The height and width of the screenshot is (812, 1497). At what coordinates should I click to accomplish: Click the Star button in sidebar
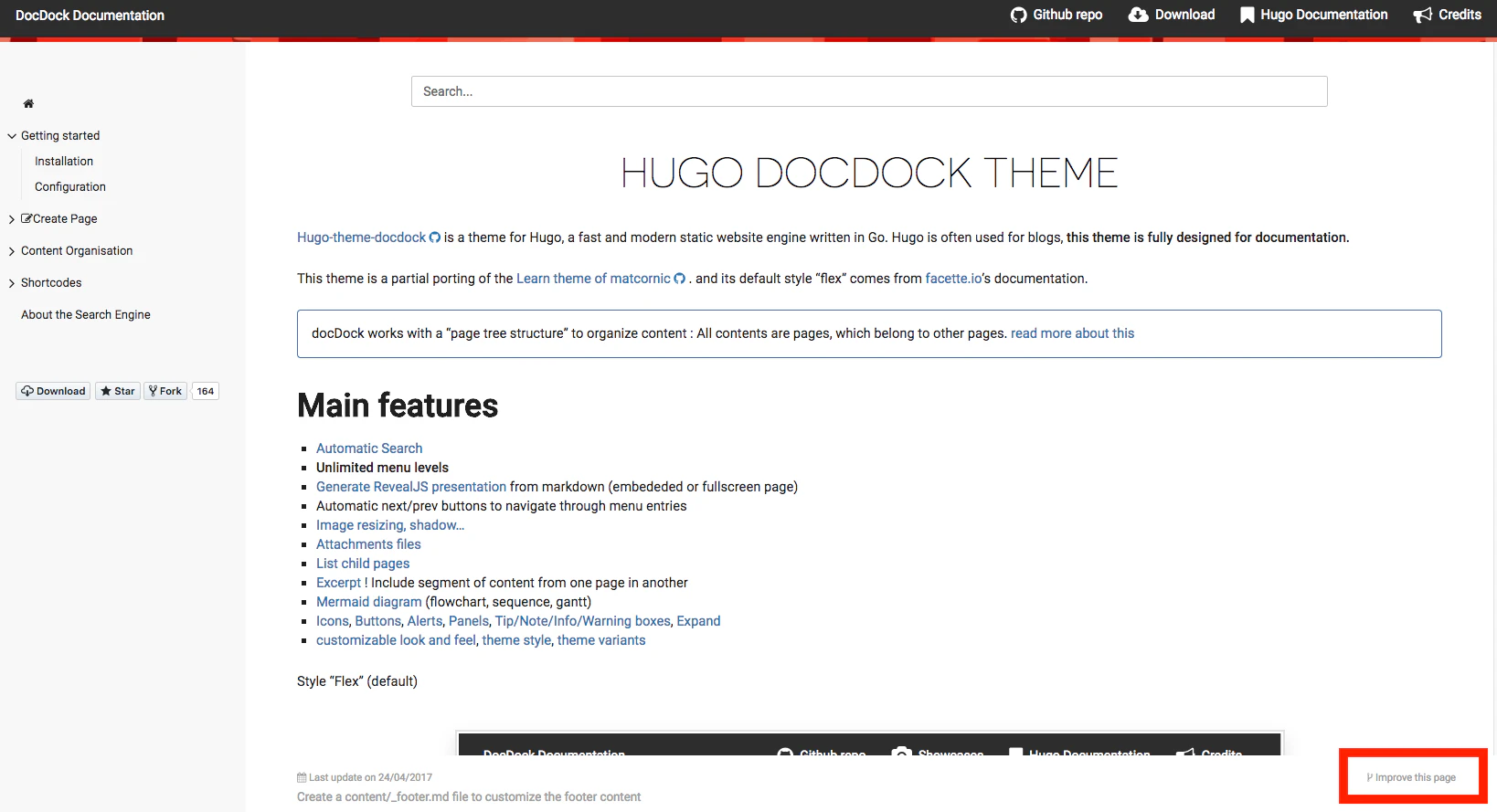(x=118, y=391)
